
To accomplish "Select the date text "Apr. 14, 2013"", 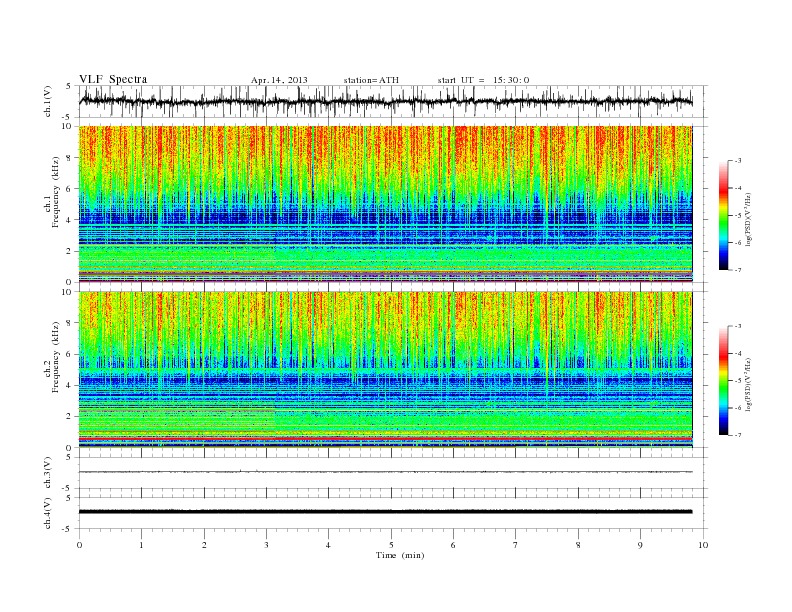I will tap(279, 80).
